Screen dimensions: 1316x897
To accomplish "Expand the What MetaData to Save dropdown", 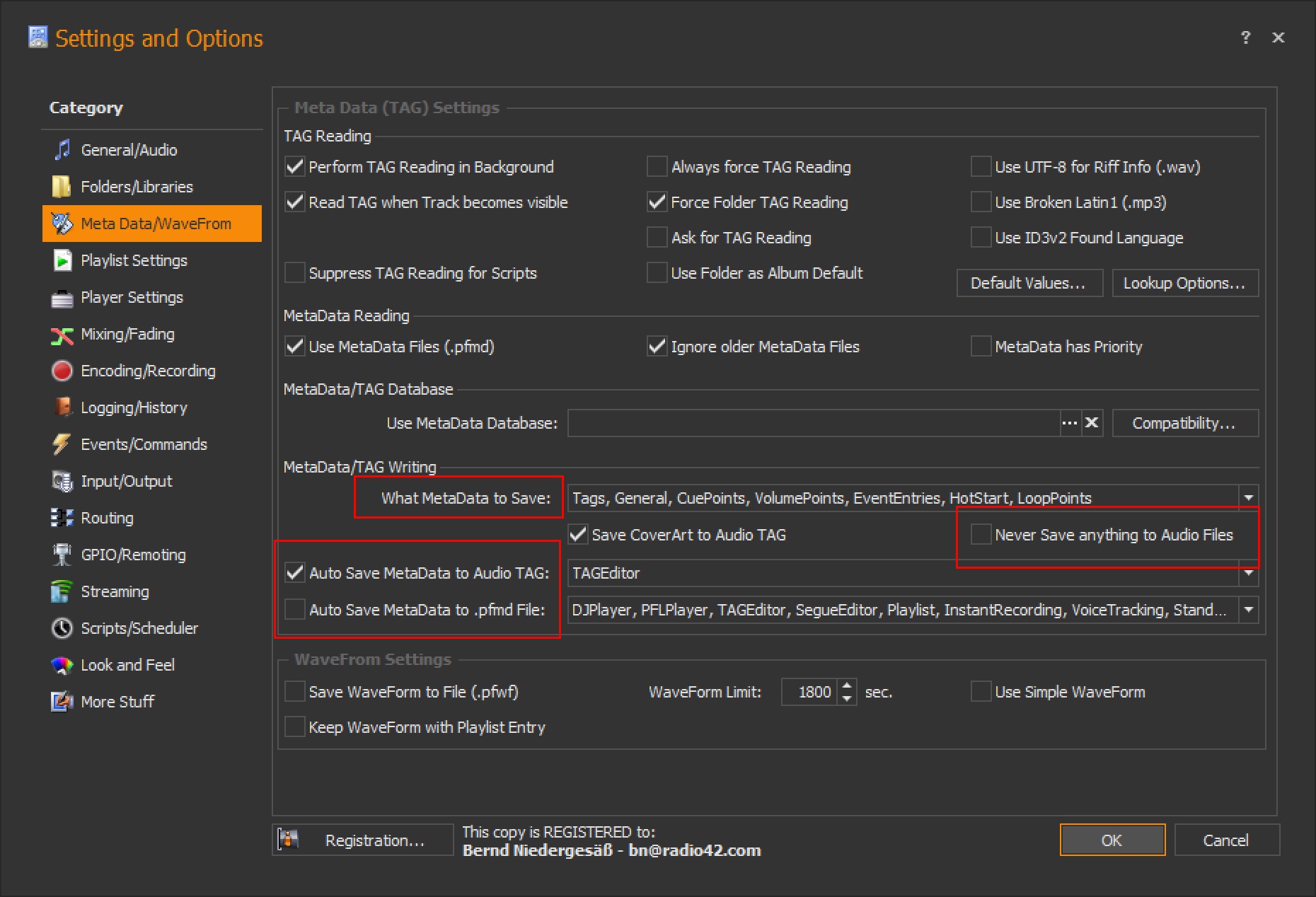I will 1249,498.
